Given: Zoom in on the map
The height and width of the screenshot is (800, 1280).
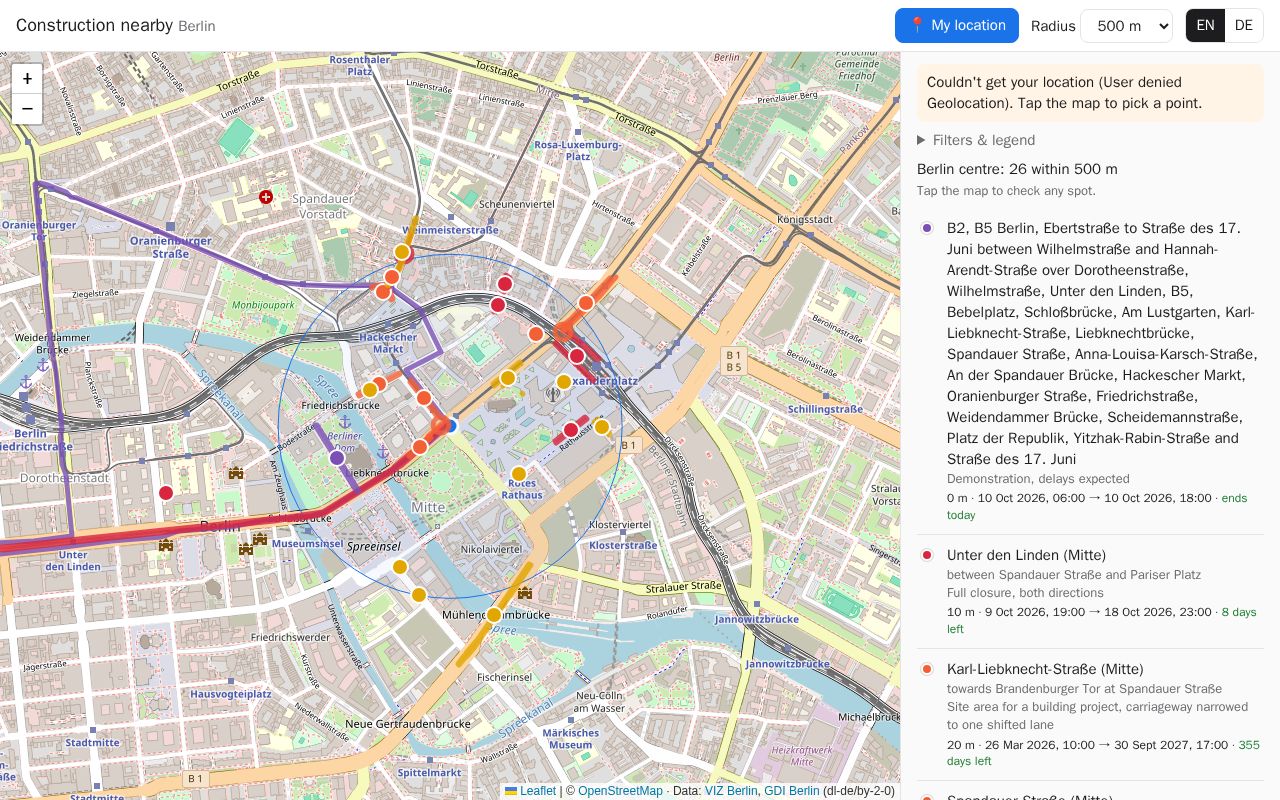Looking at the screenshot, I should click(x=27, y=79).
